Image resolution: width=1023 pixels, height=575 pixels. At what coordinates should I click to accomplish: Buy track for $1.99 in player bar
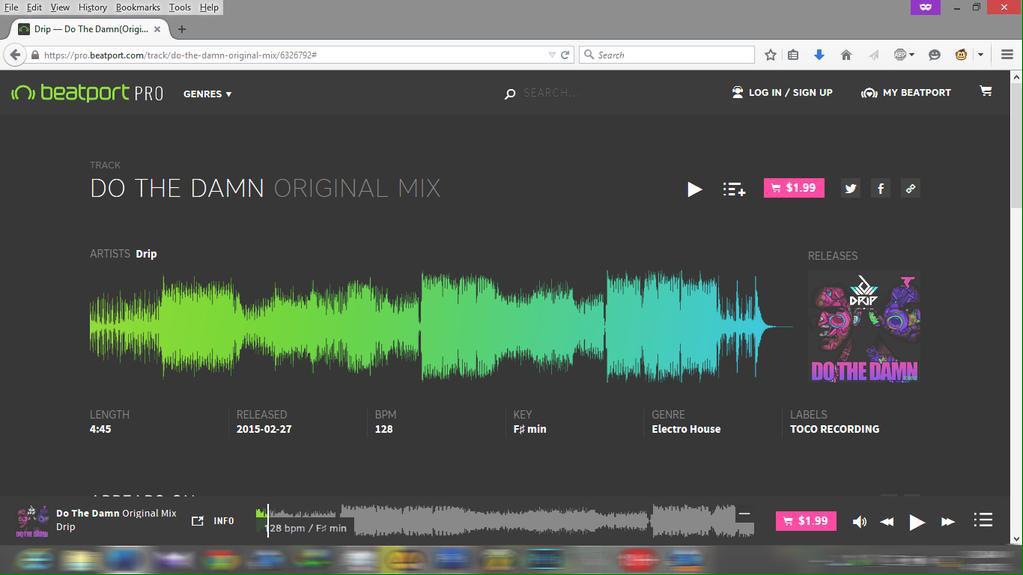[806, 521]
